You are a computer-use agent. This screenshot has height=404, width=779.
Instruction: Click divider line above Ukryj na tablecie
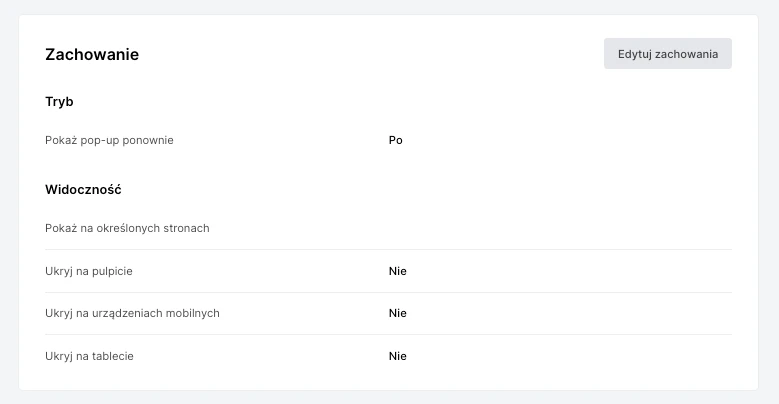click(388, 334)
